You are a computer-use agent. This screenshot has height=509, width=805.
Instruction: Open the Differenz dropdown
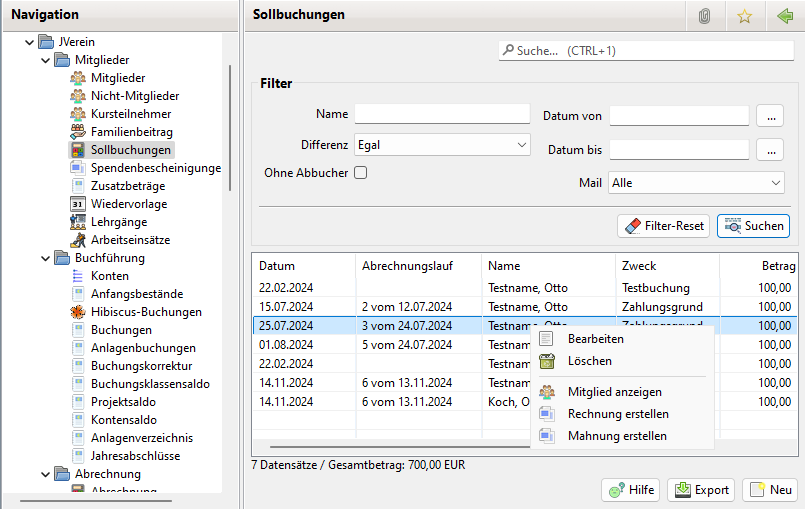pyautogui.click(x=442, y=145)
